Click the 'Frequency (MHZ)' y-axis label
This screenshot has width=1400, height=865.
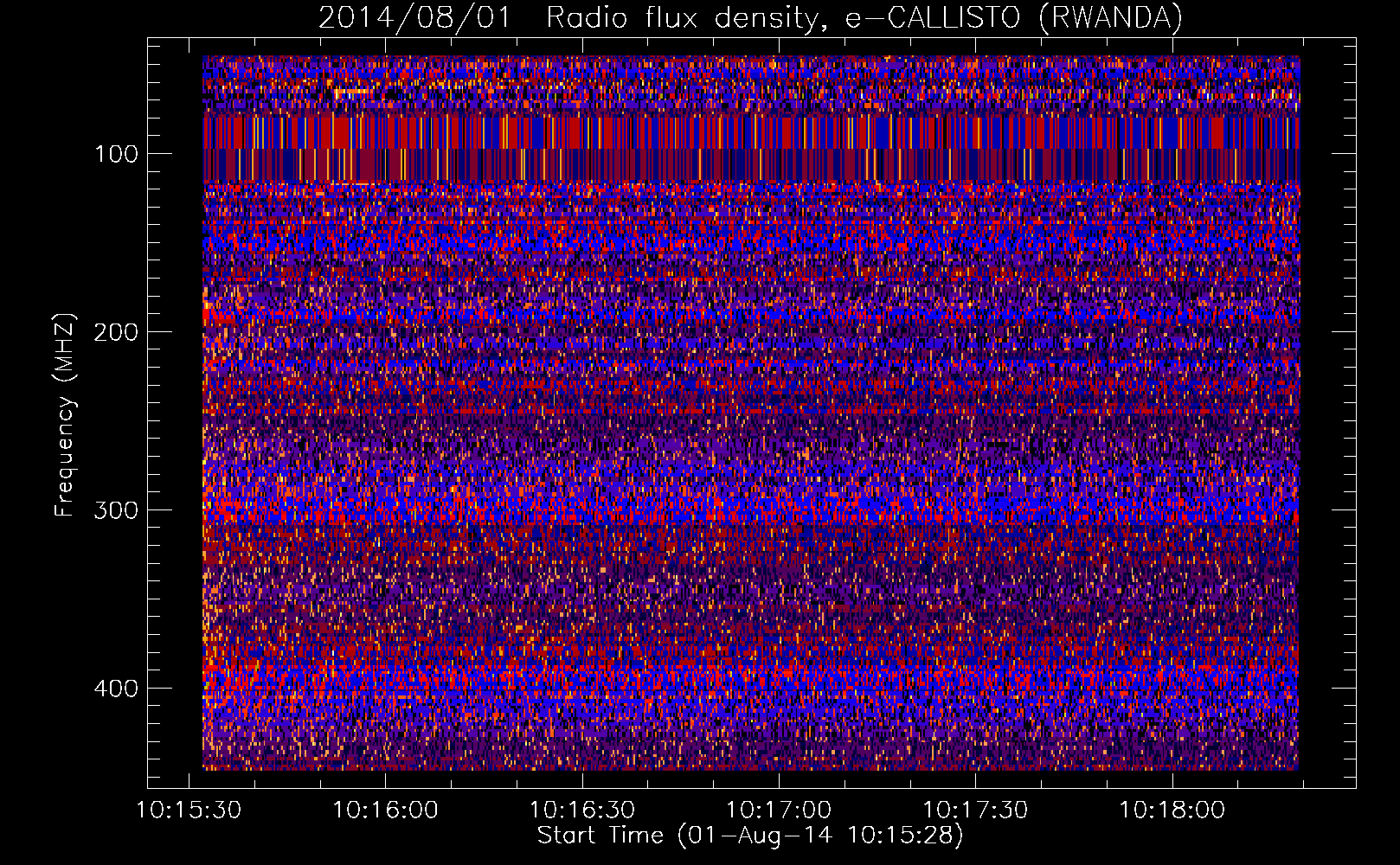65,414
